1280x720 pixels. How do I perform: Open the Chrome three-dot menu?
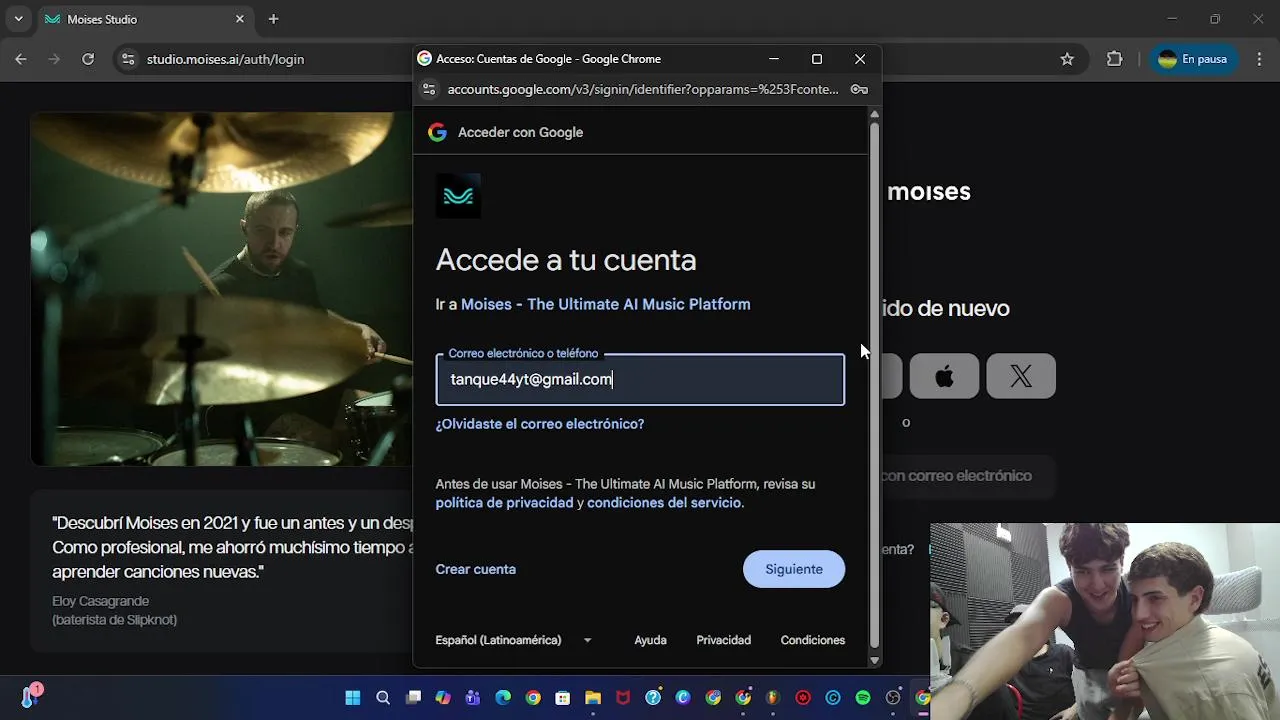pyautogui.click(x=1259, y=59)
